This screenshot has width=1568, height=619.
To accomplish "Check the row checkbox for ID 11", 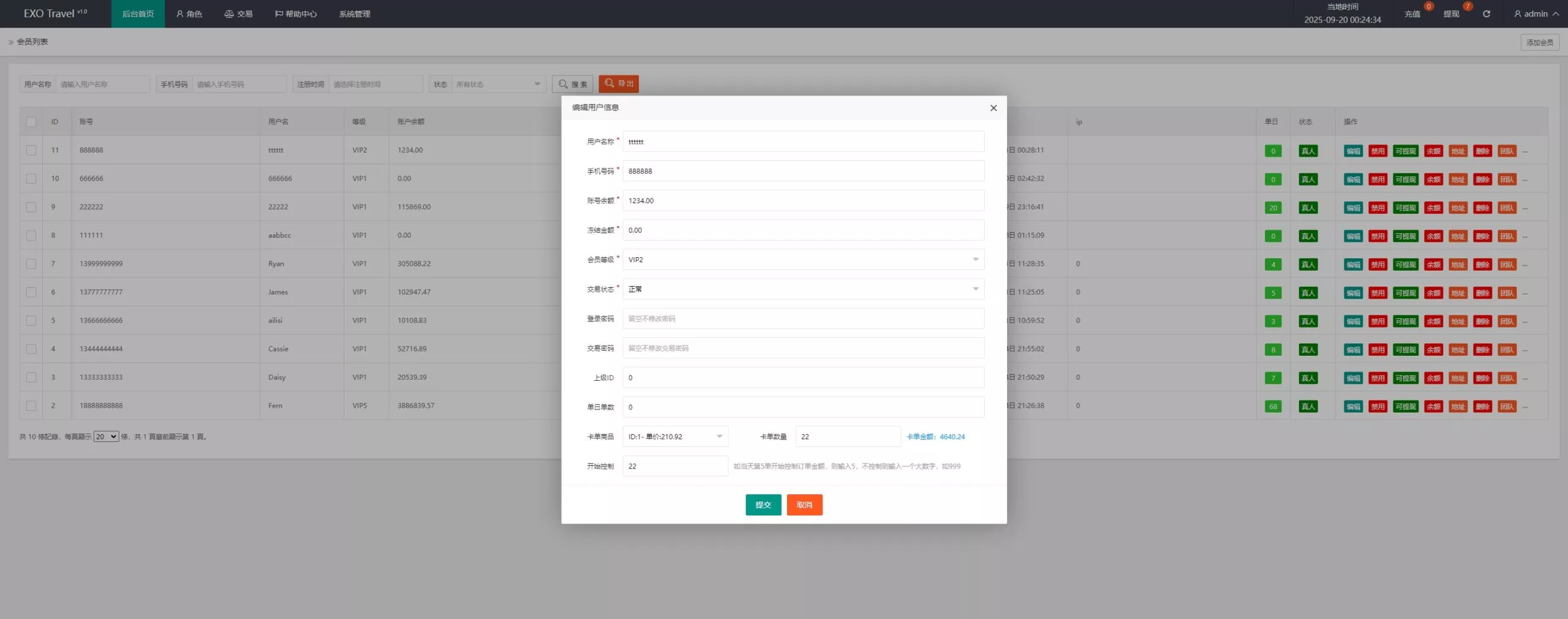I will [31, 150].
